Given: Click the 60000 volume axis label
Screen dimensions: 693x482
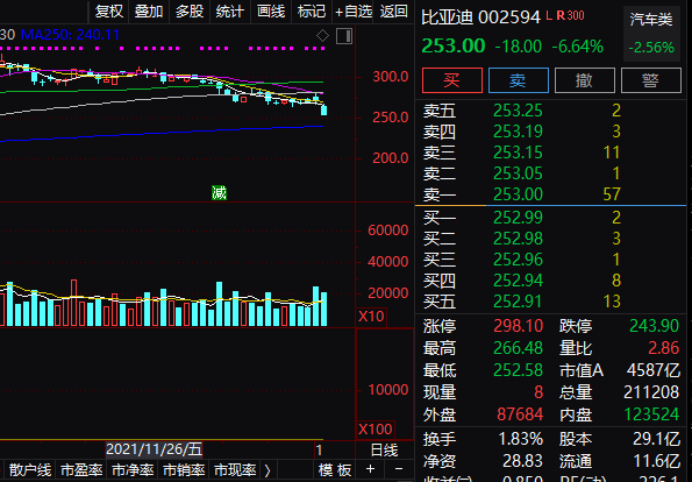Looking at the screenshot, I should click(388, 230).
